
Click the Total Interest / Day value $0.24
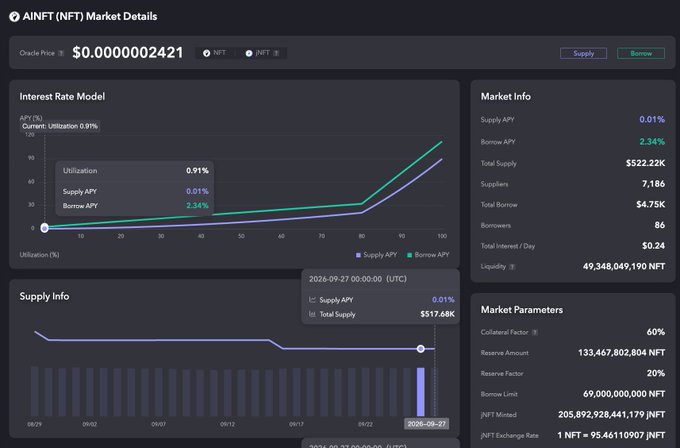click(x=654, y=245)
